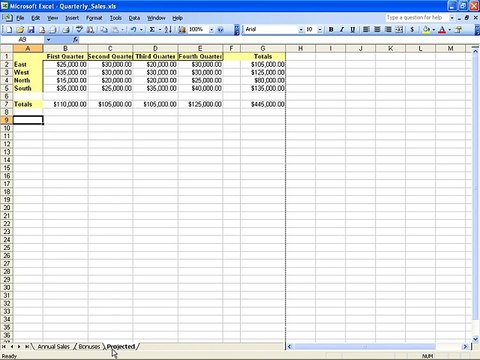Click the vertical scrollbar down arrow

[x=476, y=339]
